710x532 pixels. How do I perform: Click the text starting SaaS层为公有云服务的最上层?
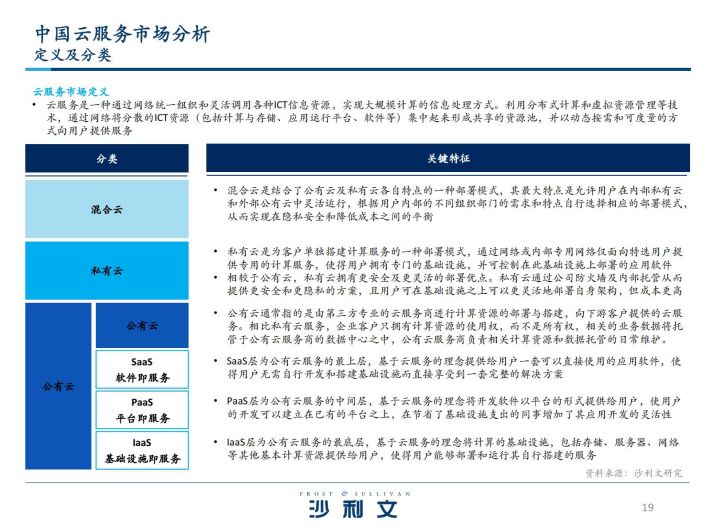click(x=454, y=368)
